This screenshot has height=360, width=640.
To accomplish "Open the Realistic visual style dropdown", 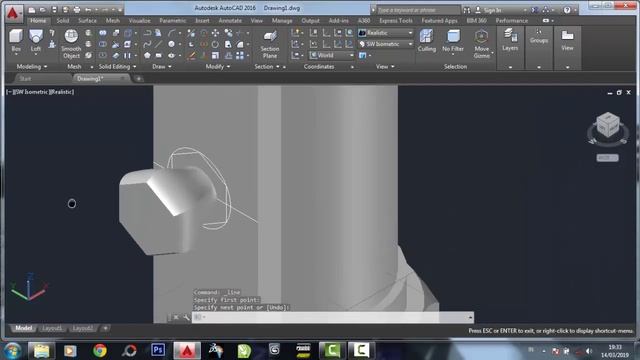I will pos(386,33).
